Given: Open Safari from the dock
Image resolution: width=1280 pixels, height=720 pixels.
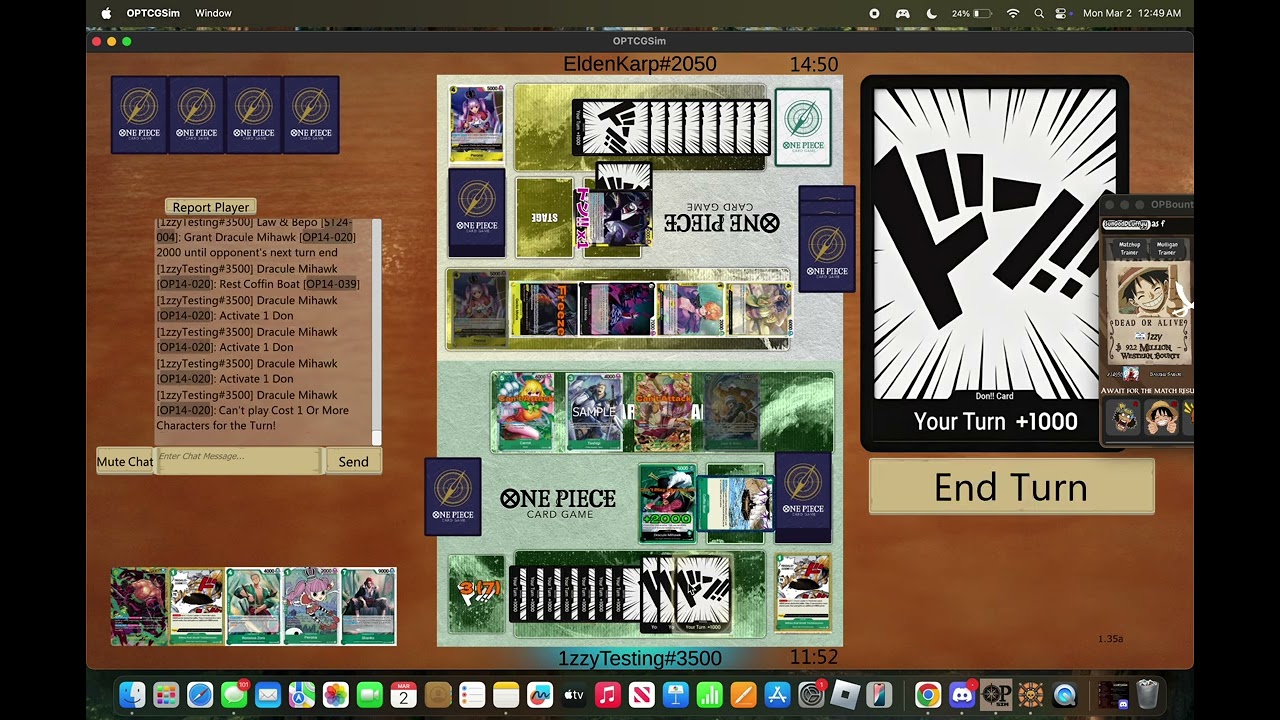Looking at the screenshot, I should (200, 694).
